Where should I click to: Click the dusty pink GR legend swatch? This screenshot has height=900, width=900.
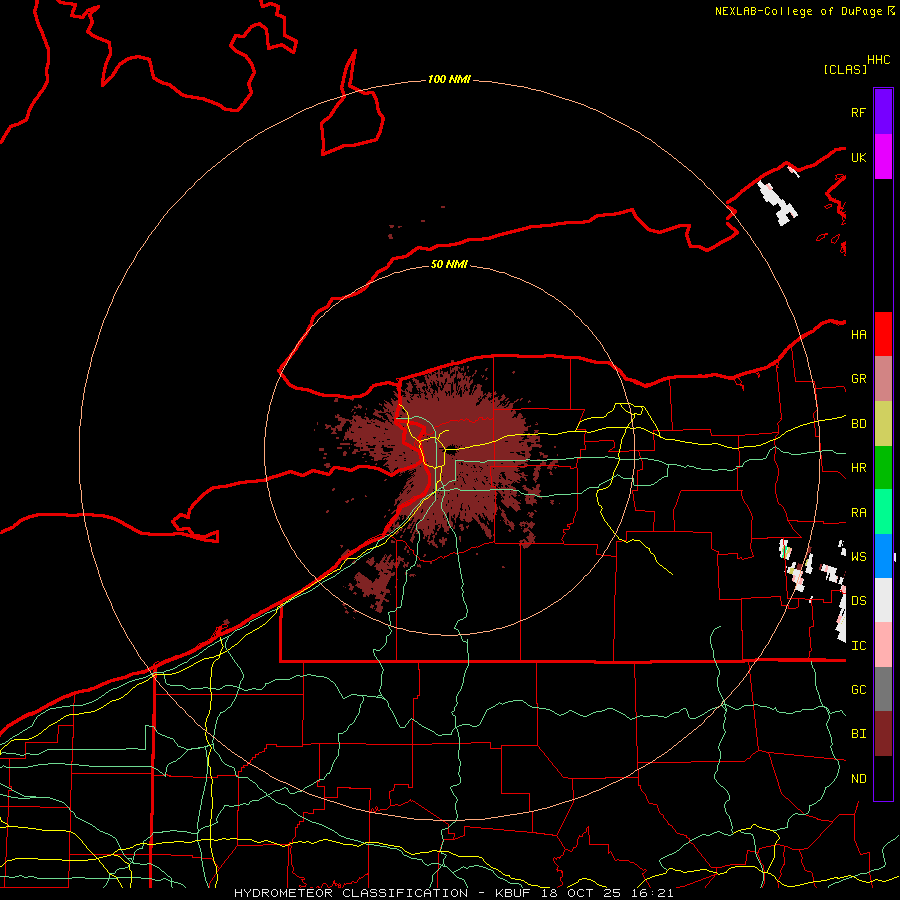pyautogui.click(x=883, y=379)
